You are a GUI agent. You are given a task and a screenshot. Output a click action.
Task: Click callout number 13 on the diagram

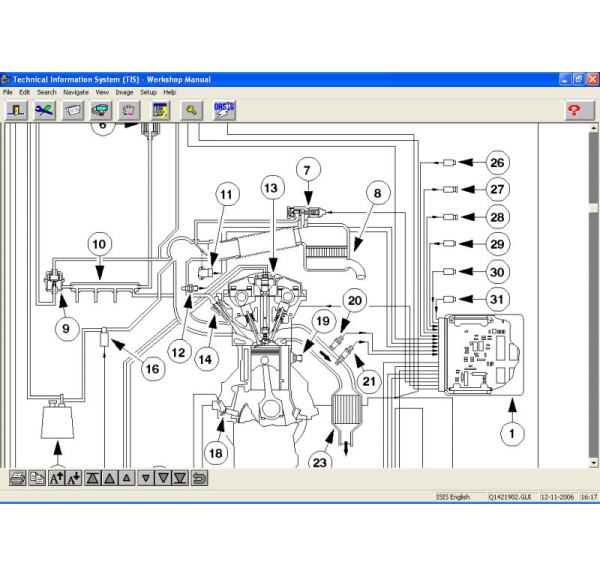point(272,187)
